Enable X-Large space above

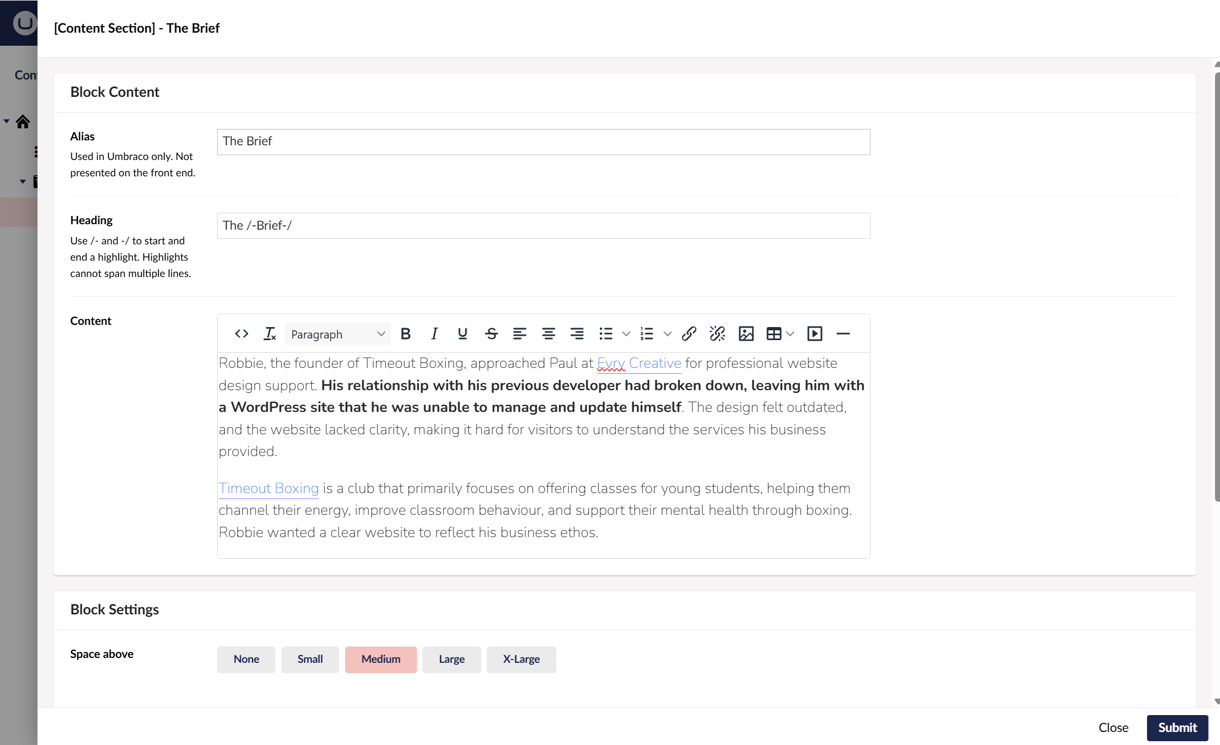tap(521, 659)
